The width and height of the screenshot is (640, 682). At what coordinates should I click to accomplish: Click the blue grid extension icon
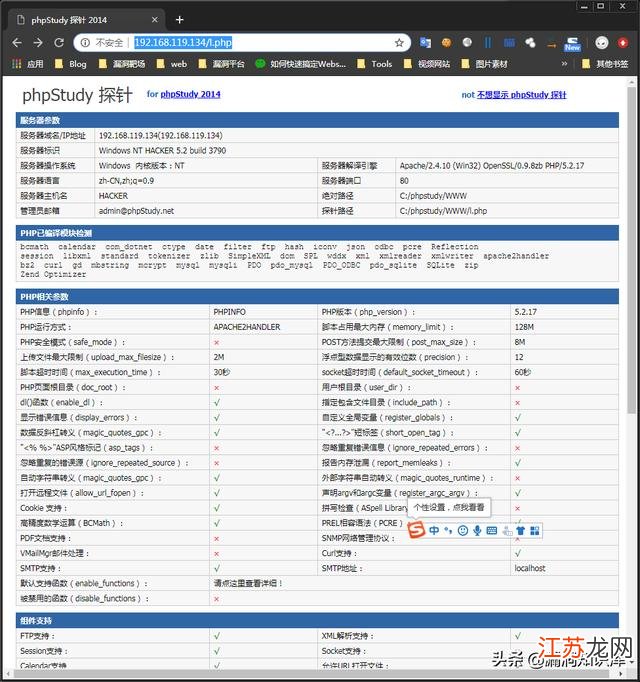pos(509,43)
